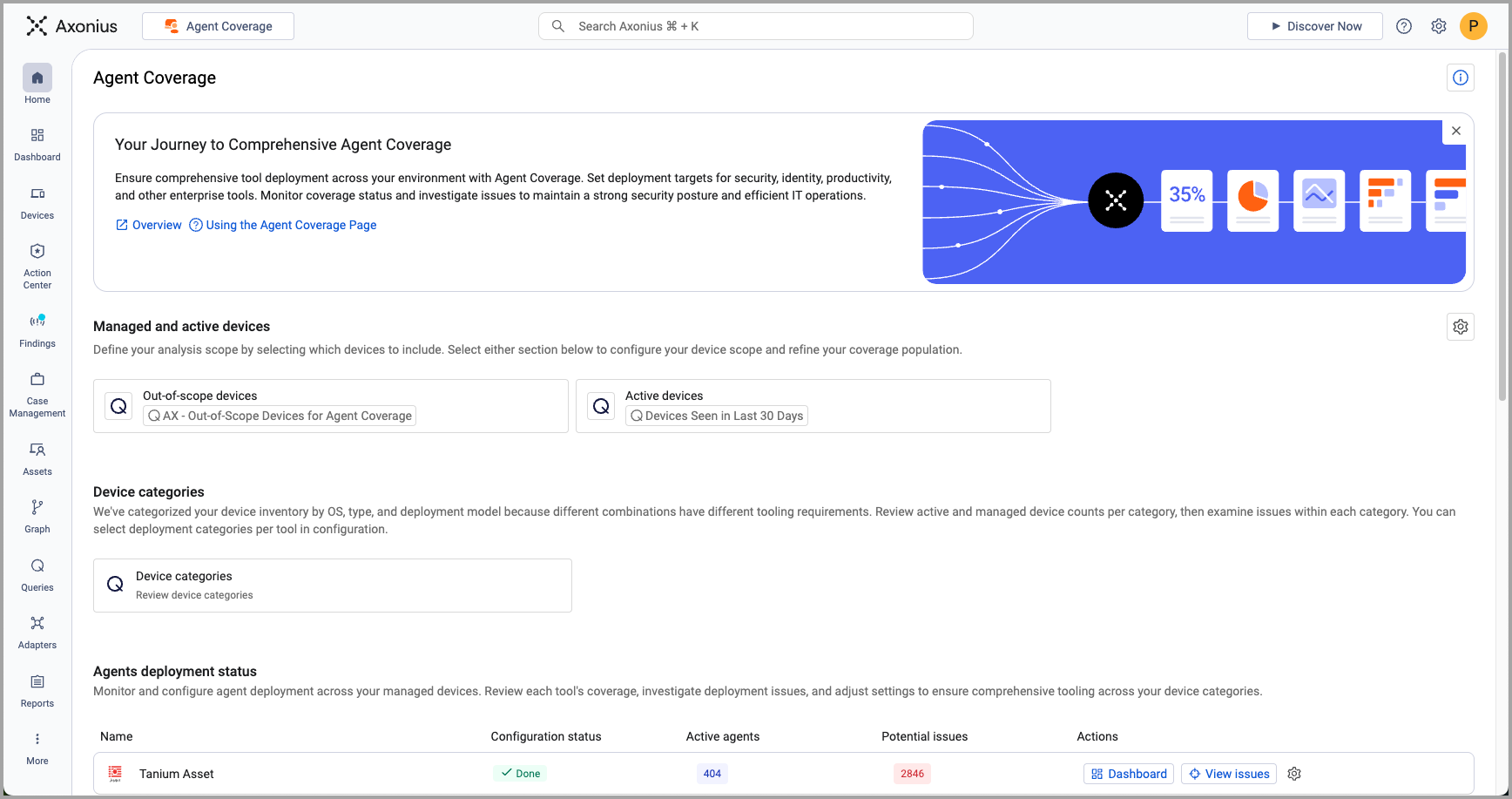Click the Configuration status column header

click(546, 736)
